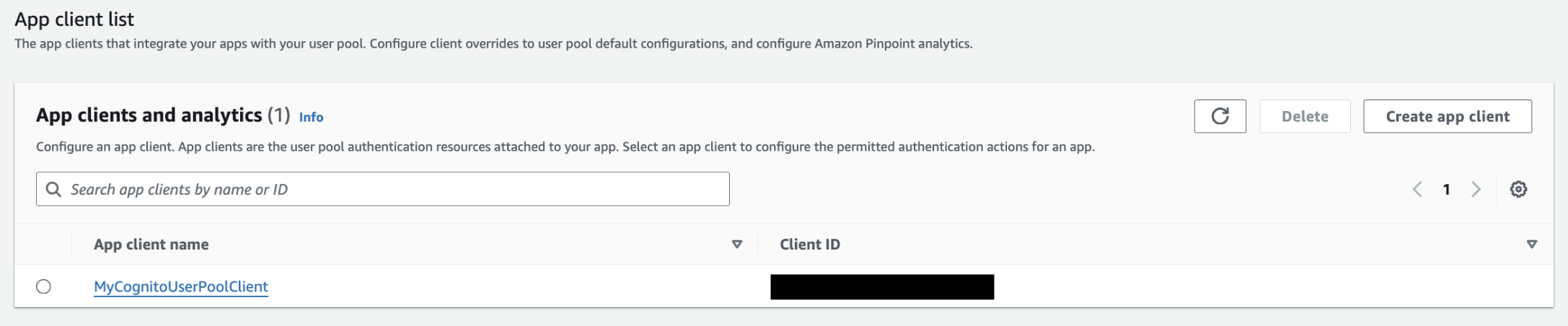1568x326 pixels.
Task: Sort by Client ID arrow
Action: point(1532,244)
